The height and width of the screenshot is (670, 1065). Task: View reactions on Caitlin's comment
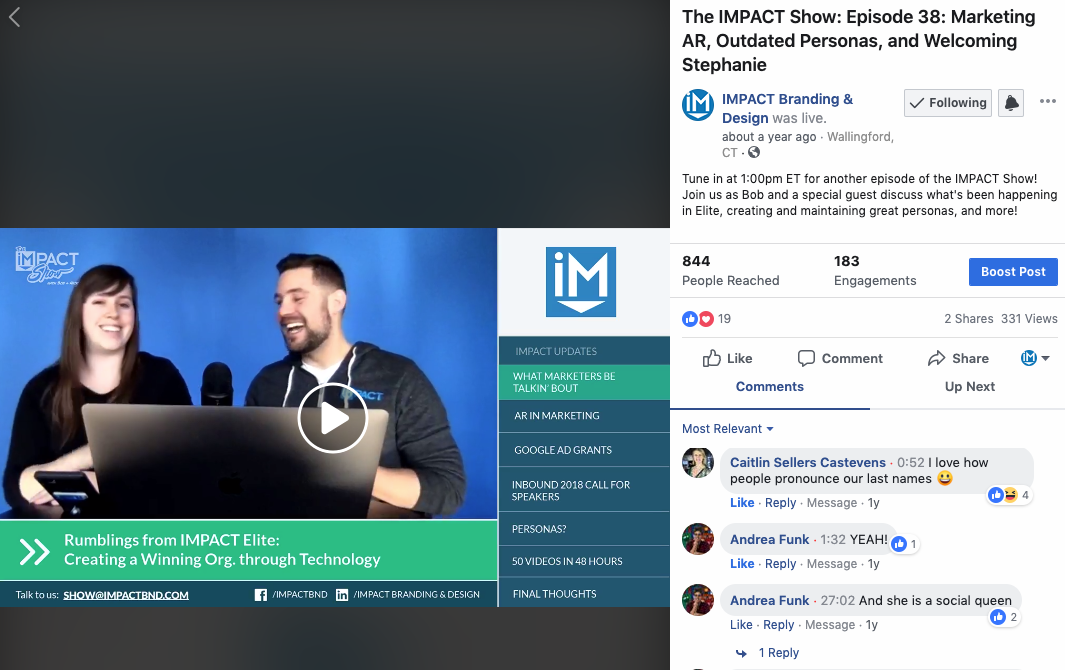(x=1009, y=495)
